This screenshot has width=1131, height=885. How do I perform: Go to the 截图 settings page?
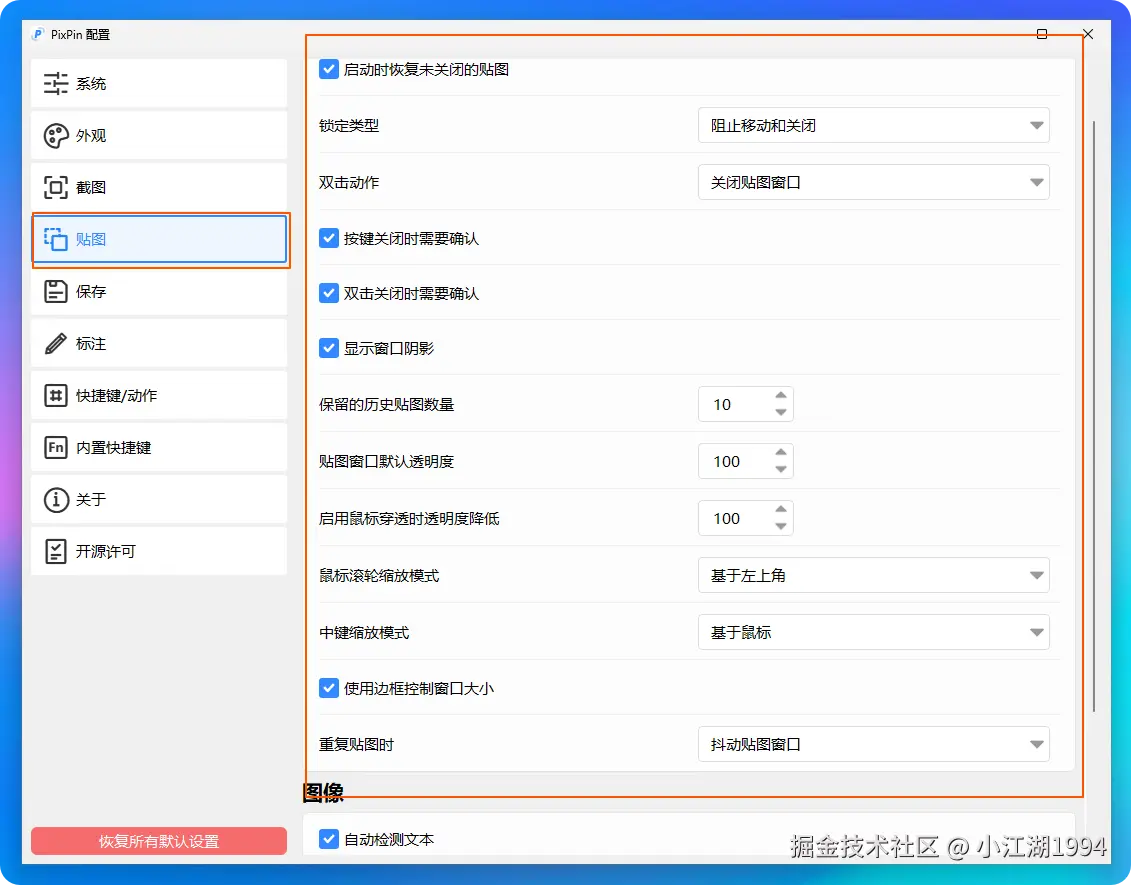159,188
